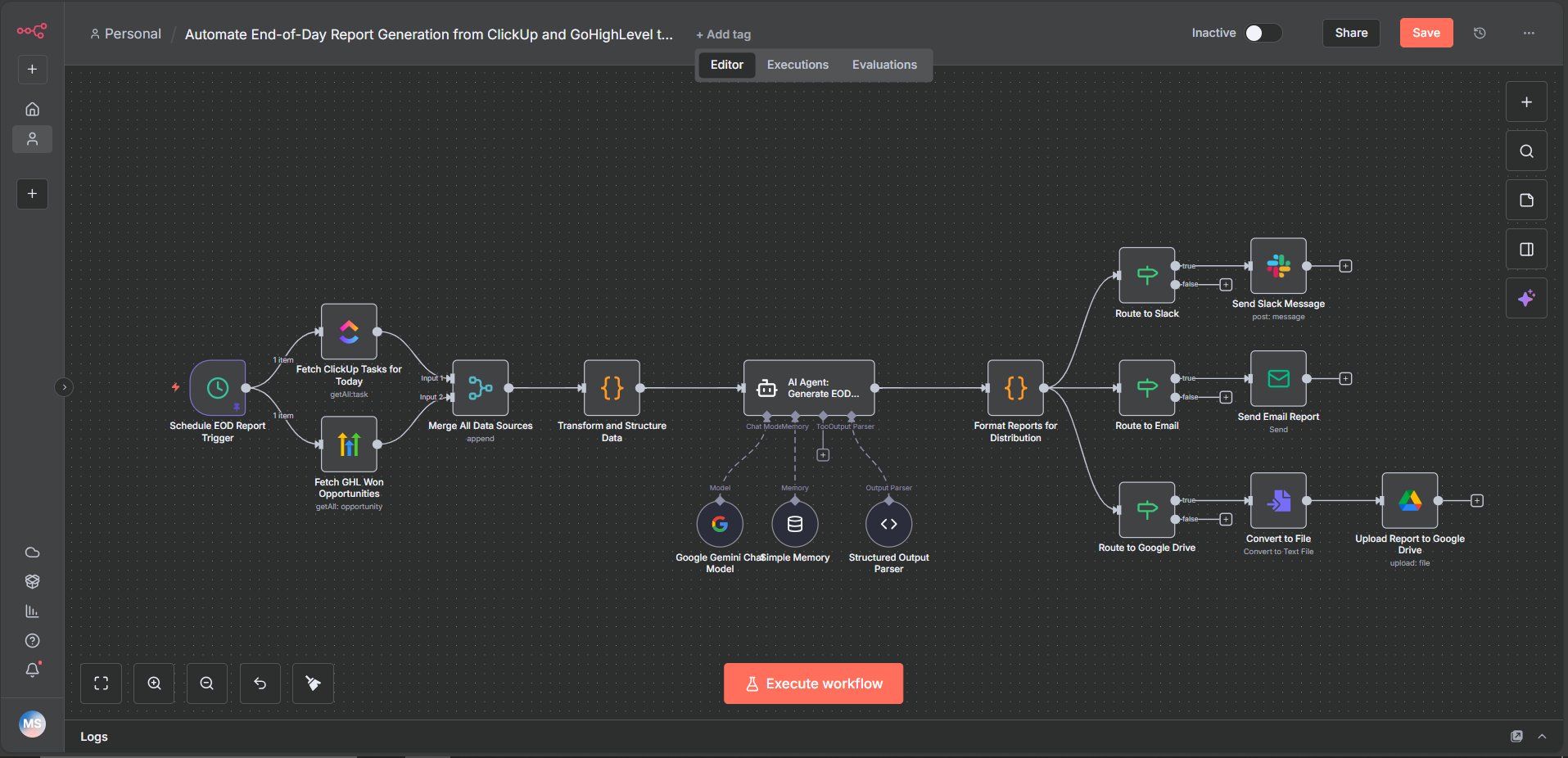The height and width of the screenshot is (758, 1568).
Task: Select the Google Gemini Chat Model node
Action: [720, 524]
